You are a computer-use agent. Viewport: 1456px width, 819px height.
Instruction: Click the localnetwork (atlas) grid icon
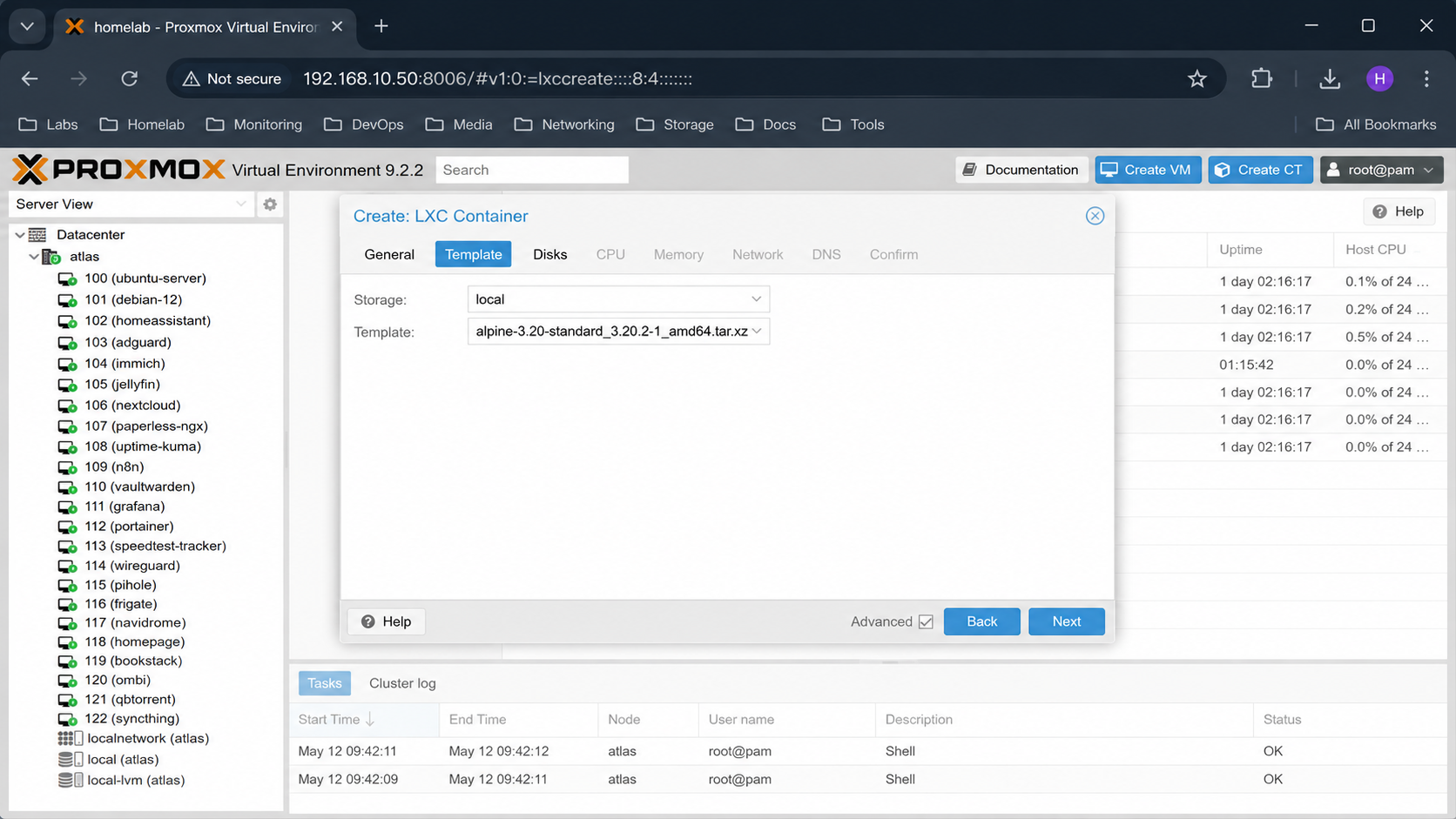point(70,739)
